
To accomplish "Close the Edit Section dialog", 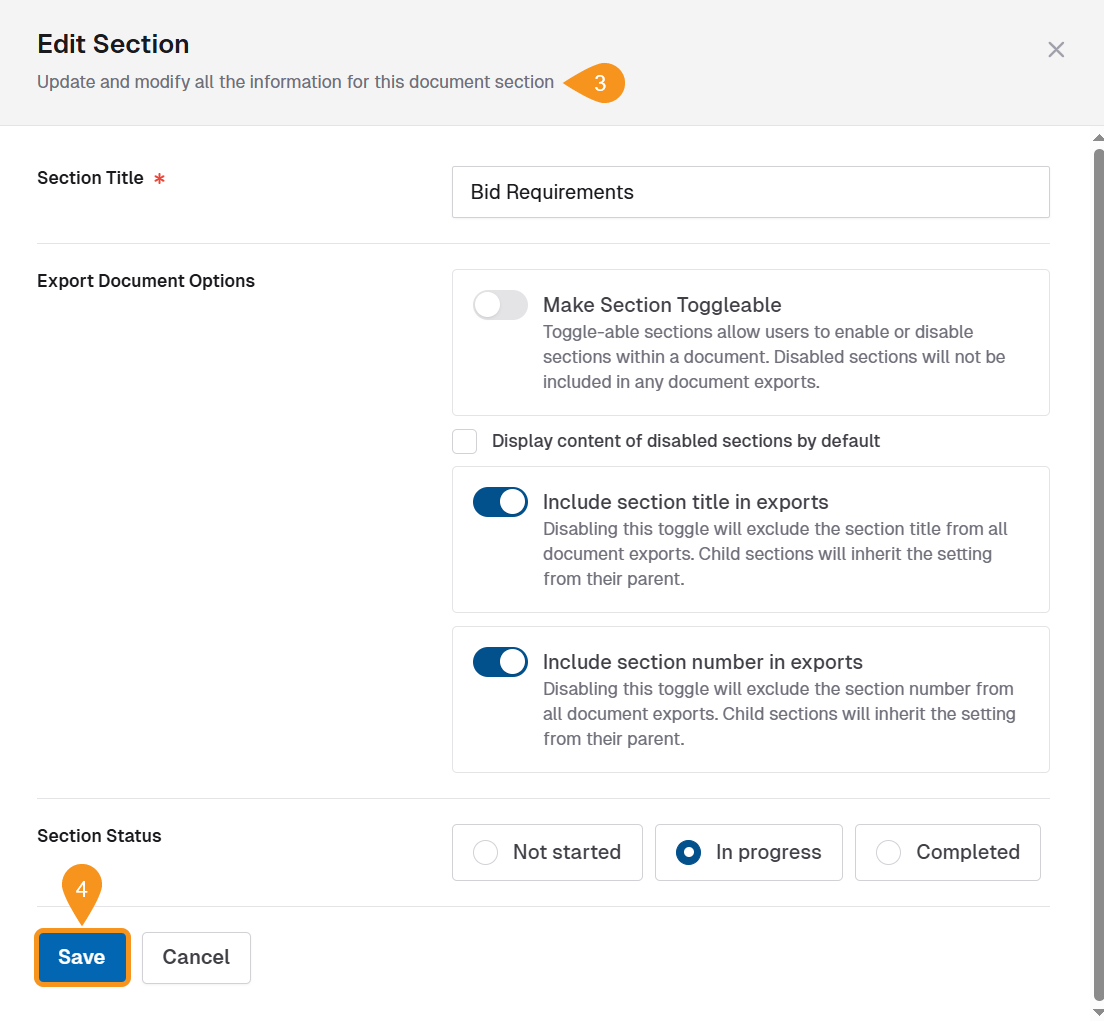I will 1055,50.
